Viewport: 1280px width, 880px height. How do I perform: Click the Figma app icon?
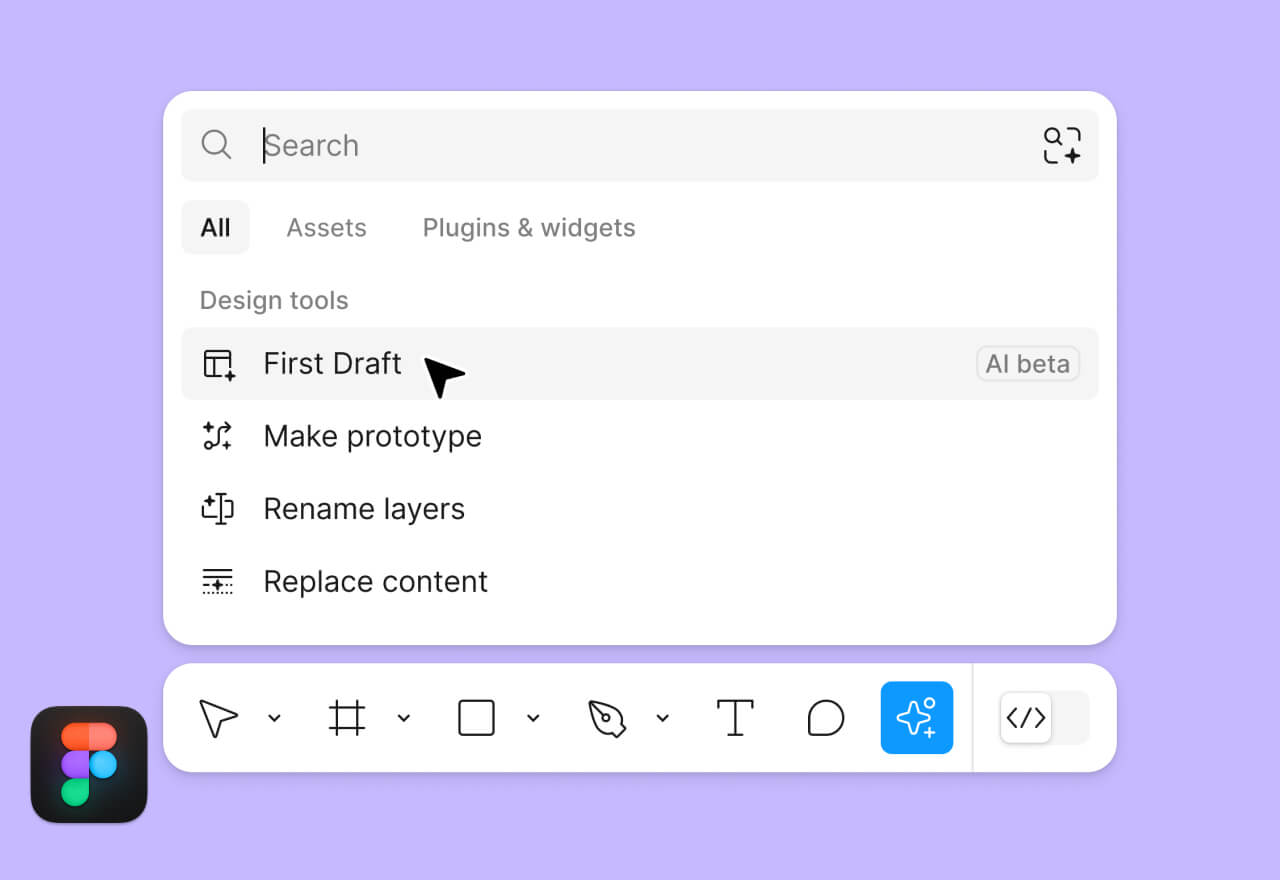tap(89, 764)
